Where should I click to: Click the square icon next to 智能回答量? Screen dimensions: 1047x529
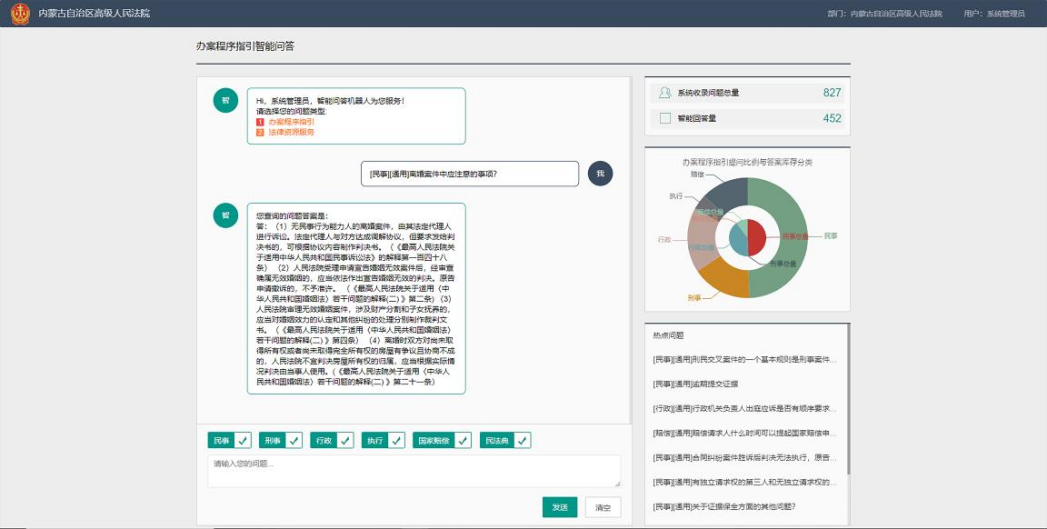(664, 118)
